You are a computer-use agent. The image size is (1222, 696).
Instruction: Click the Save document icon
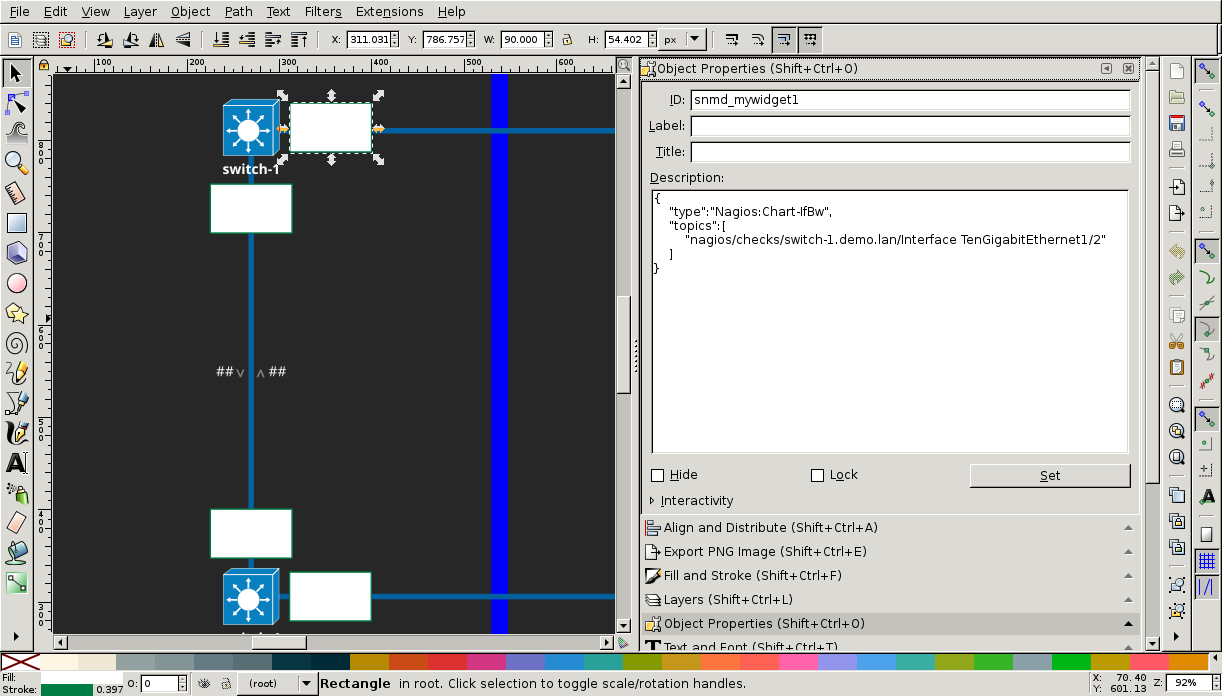tap(1177, 123)
